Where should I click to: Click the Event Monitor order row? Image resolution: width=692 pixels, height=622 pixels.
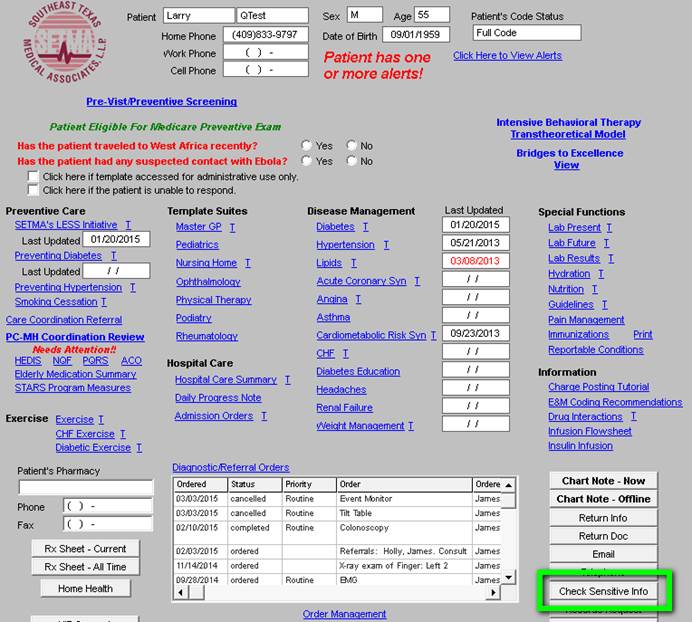(x=338, y=499)
